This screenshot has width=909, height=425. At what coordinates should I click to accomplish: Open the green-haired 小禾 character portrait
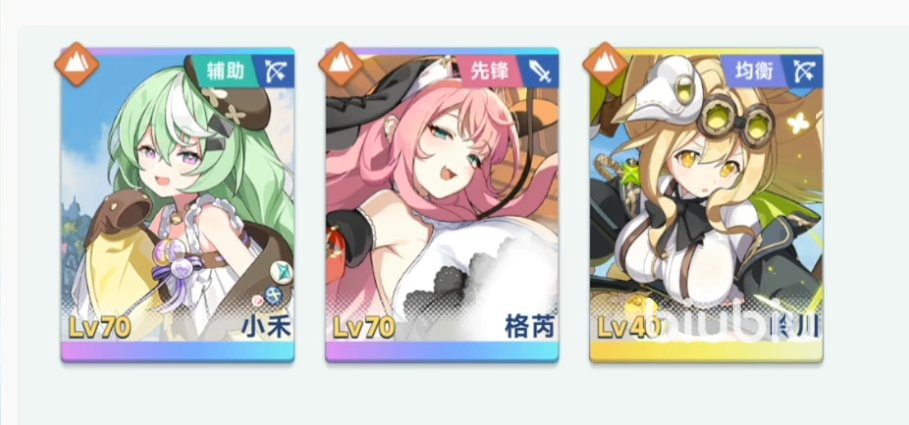pos(177,197)
